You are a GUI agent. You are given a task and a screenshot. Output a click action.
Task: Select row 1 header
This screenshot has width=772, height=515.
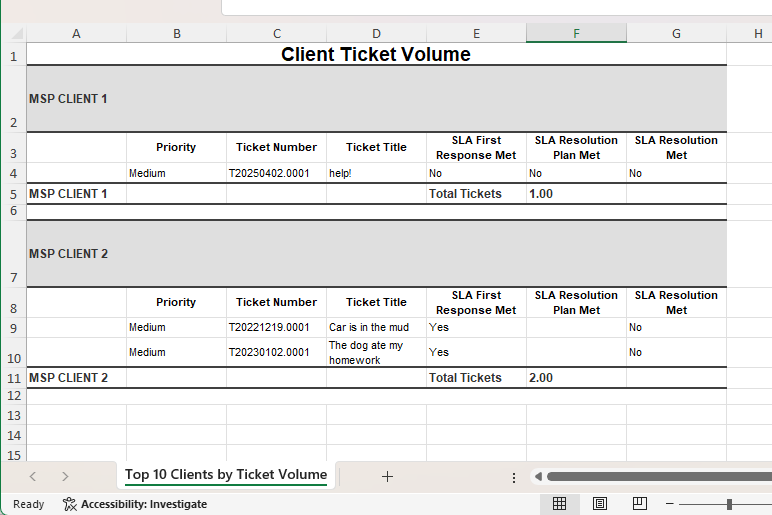tap(13, 55)
